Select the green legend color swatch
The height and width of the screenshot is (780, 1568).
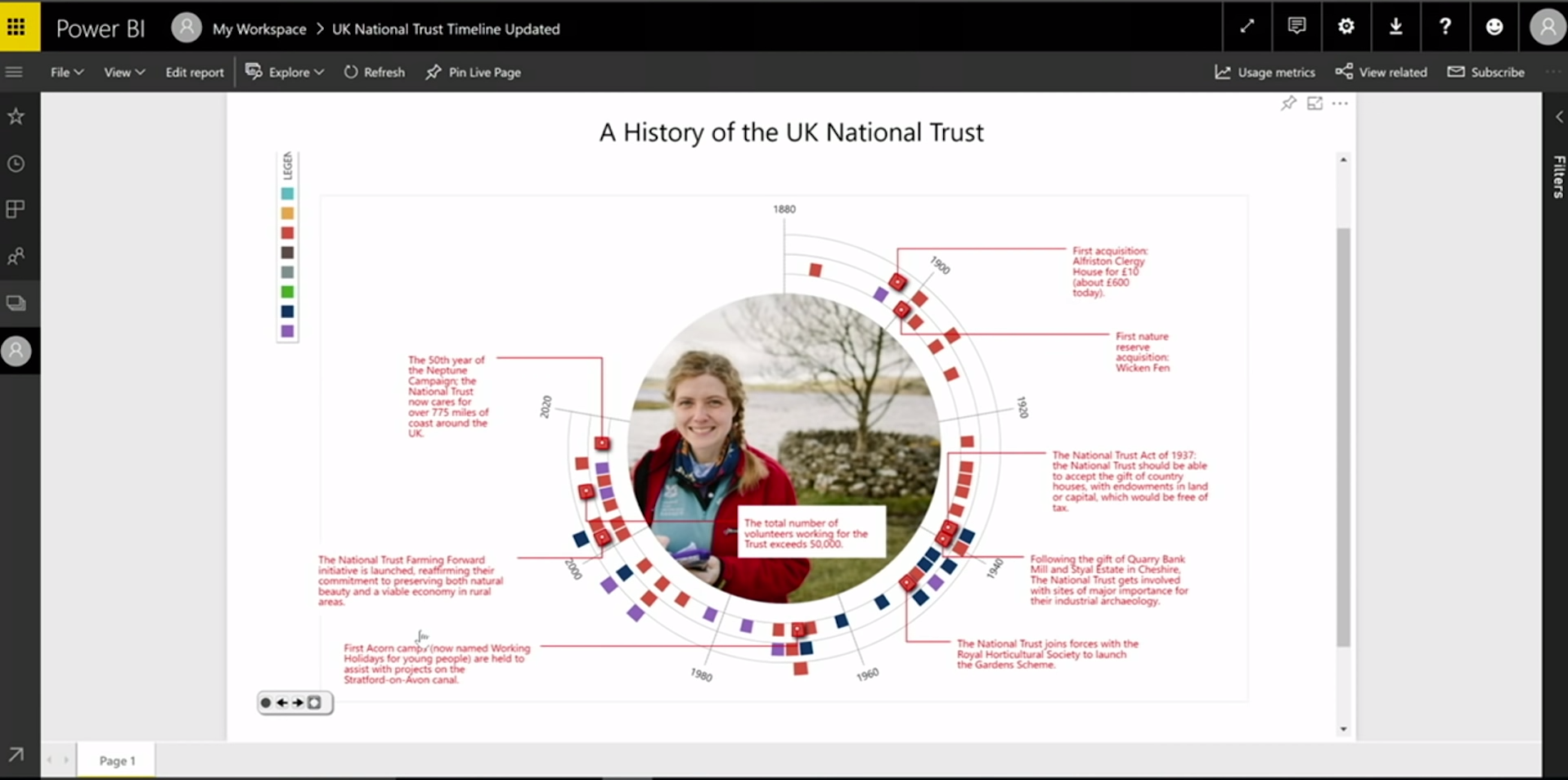click(x=287, y=292)
